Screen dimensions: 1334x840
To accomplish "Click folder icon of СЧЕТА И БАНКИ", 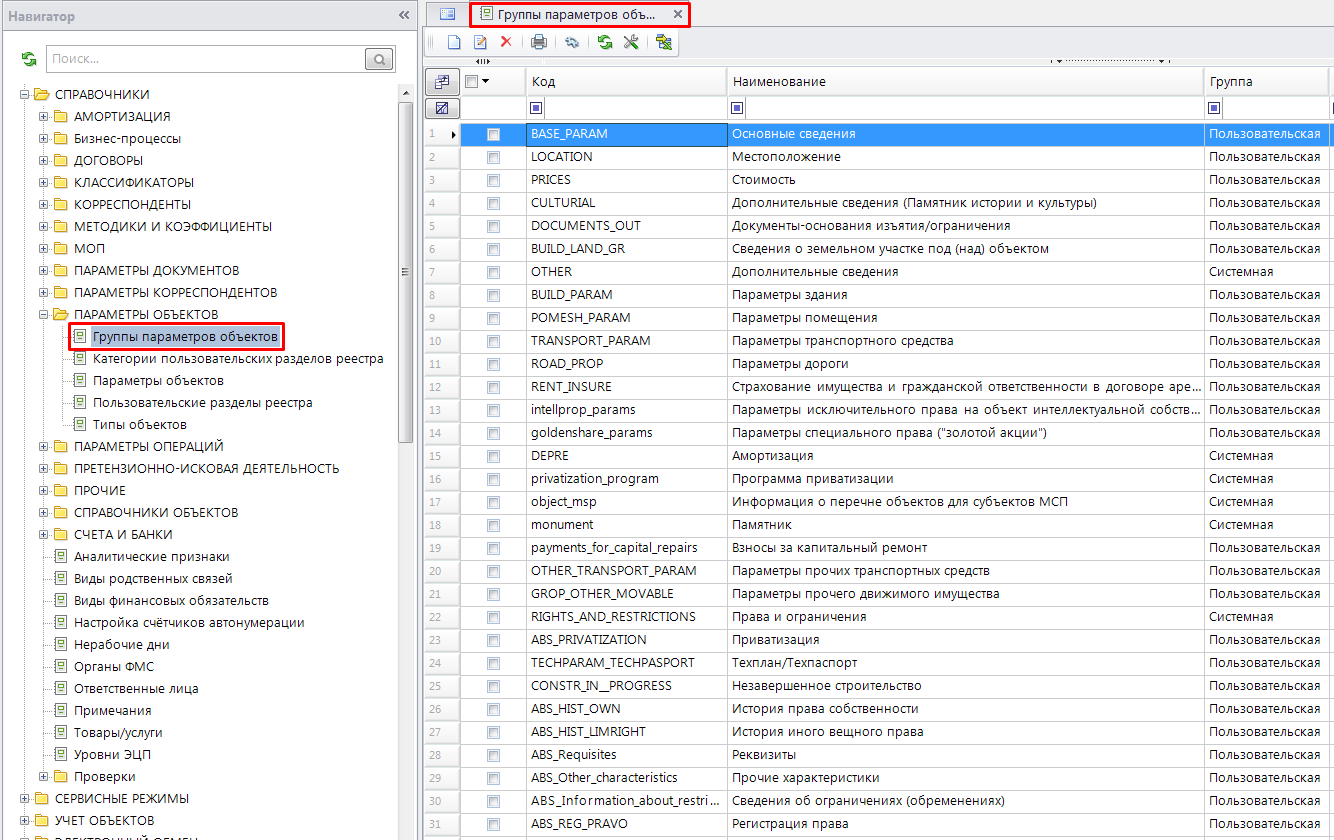I will [x=61, y=535].
